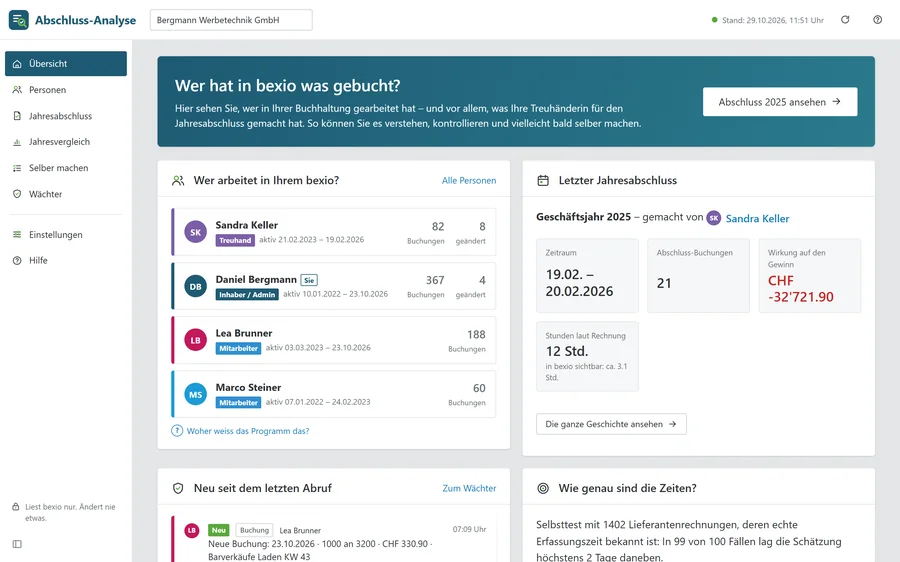Click the Mitarbeiter badge under Marco Steiner

point(239,402)
